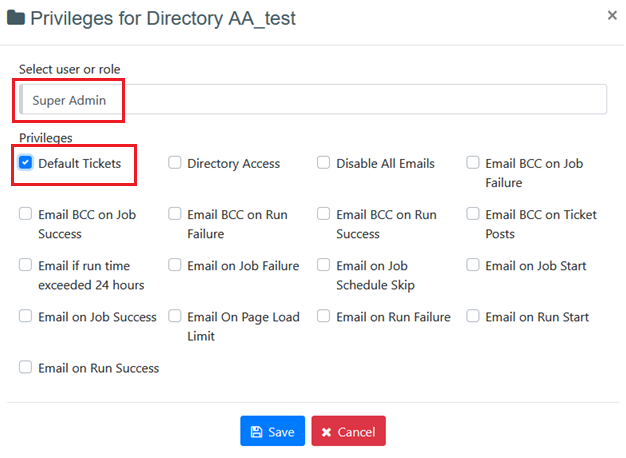Enable Email On Page Load Limit
626x458 pixels.
175,316
